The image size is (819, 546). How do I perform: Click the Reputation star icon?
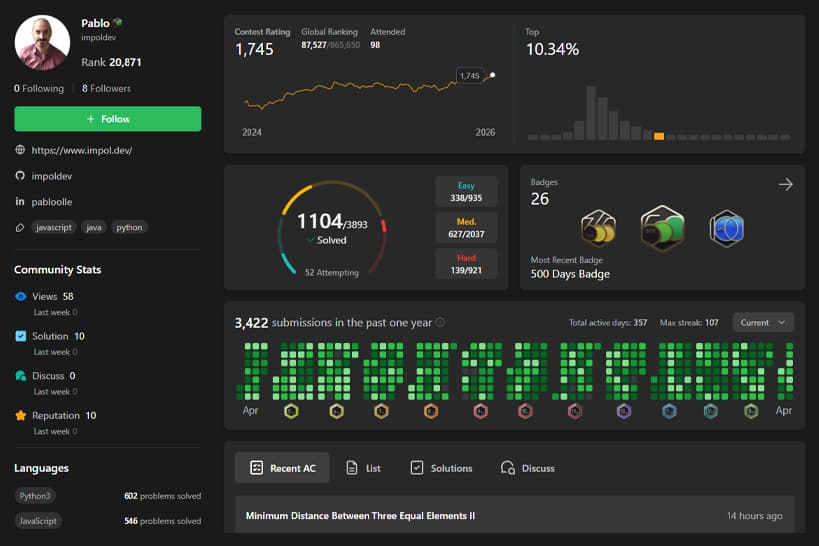click(x=21, y=415)
